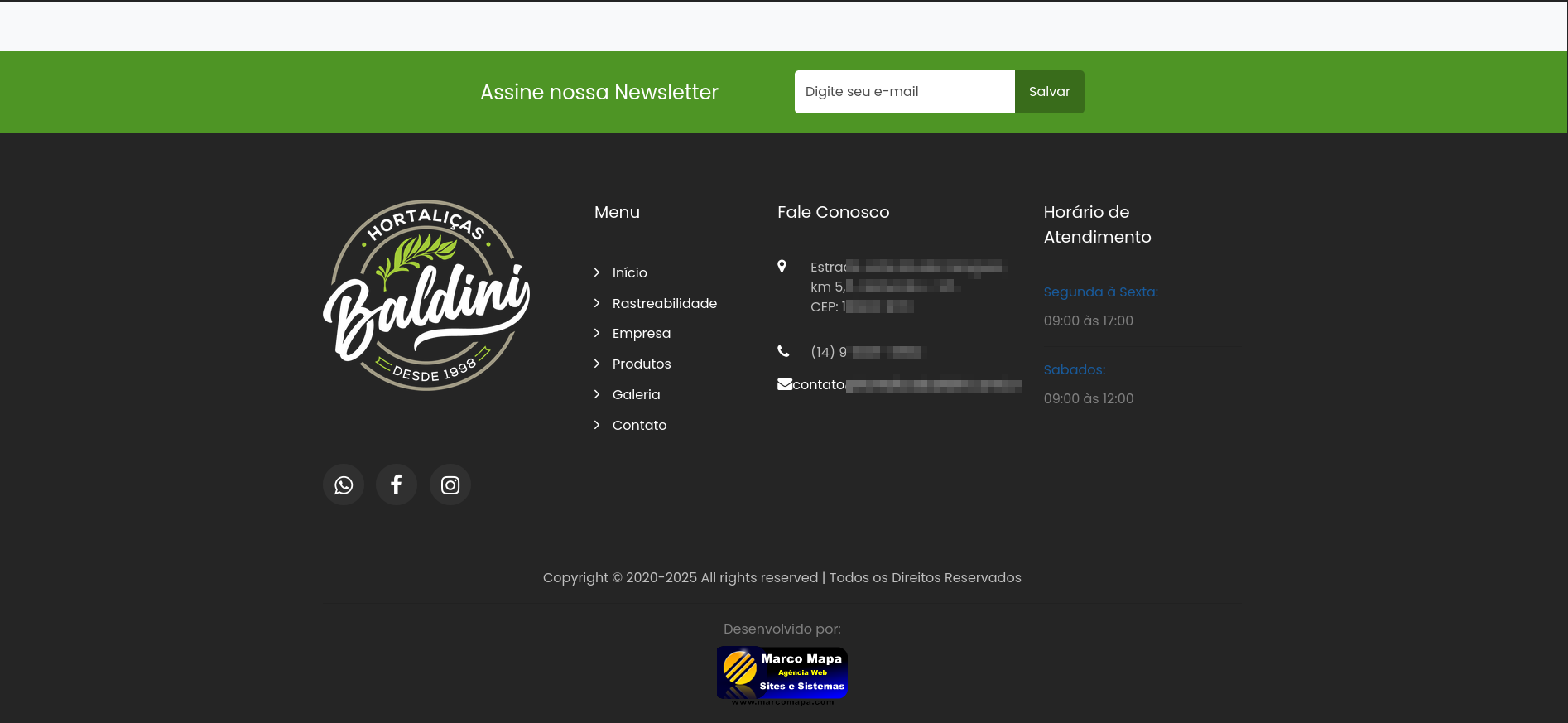This screenshot has height=723, width=1568.
Task: Click the (14) phone number link
Action: pos(864,352)
